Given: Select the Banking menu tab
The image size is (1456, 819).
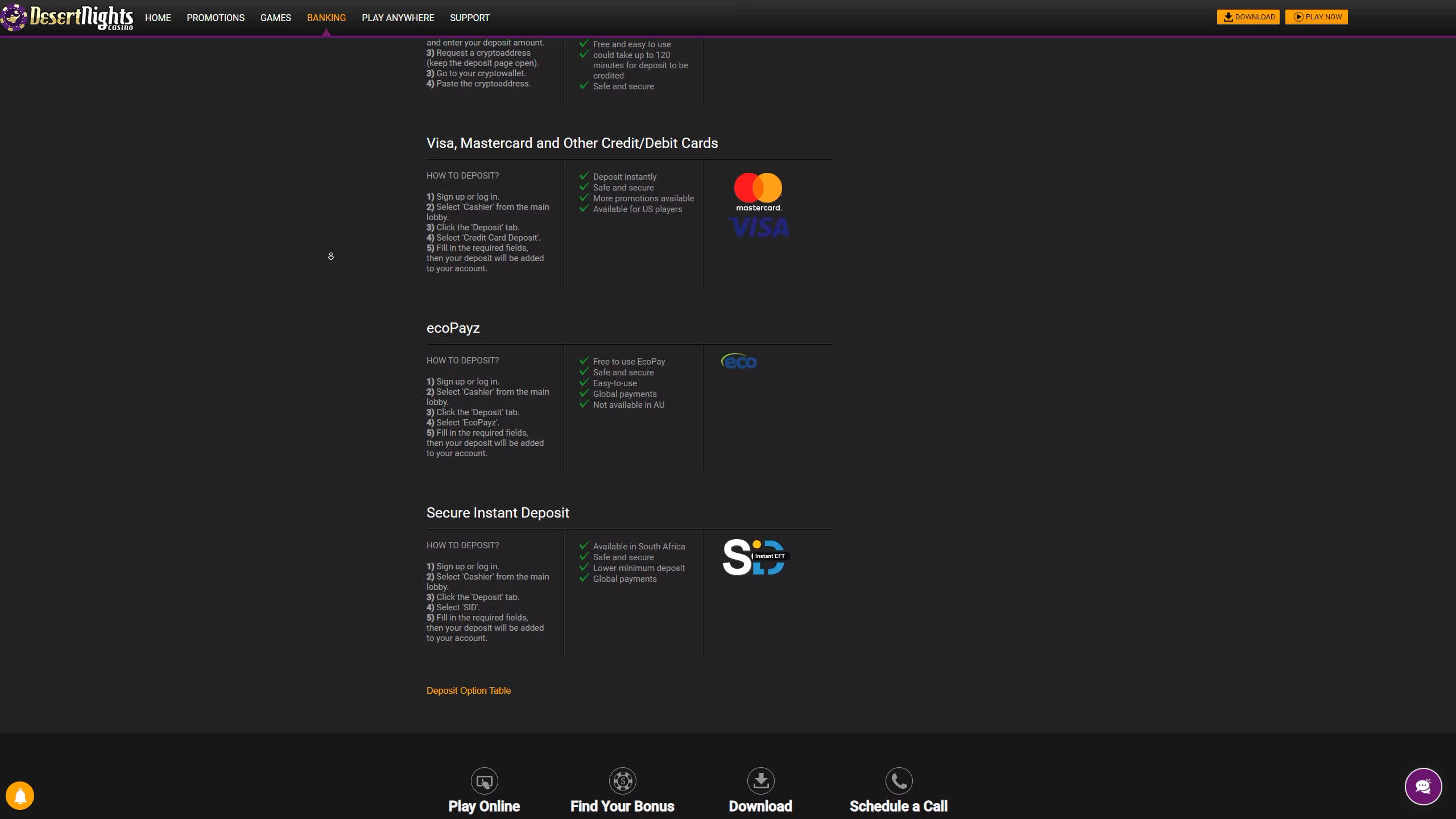Looking at the screenshot, I should [326, 18].
